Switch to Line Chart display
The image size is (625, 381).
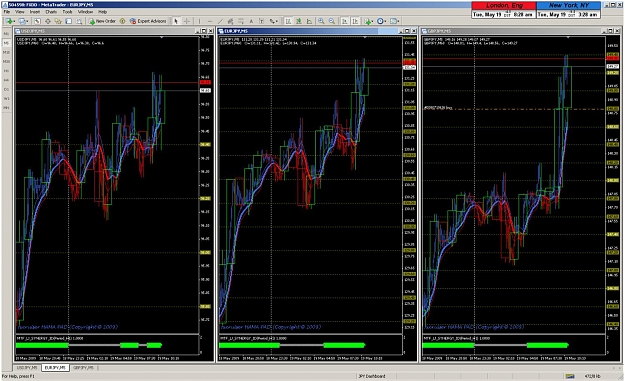309,21
